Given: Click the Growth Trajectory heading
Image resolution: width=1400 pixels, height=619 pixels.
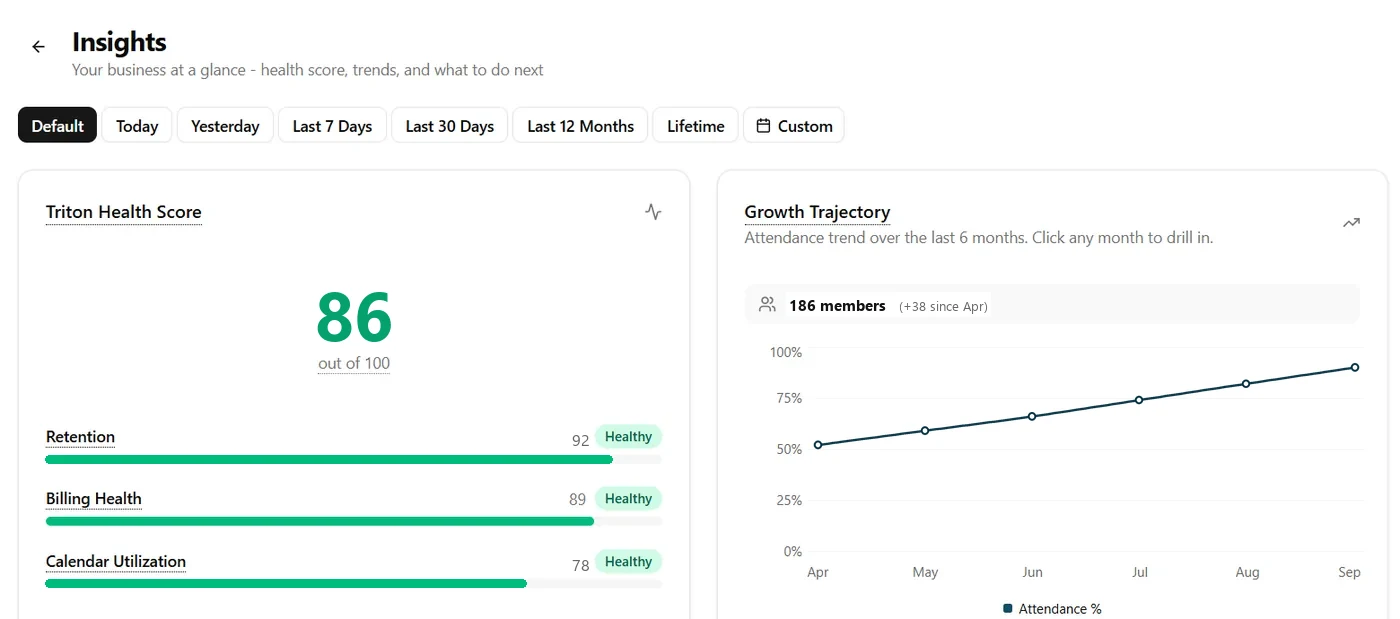Looking at the screenshot, I should point(817,212).
